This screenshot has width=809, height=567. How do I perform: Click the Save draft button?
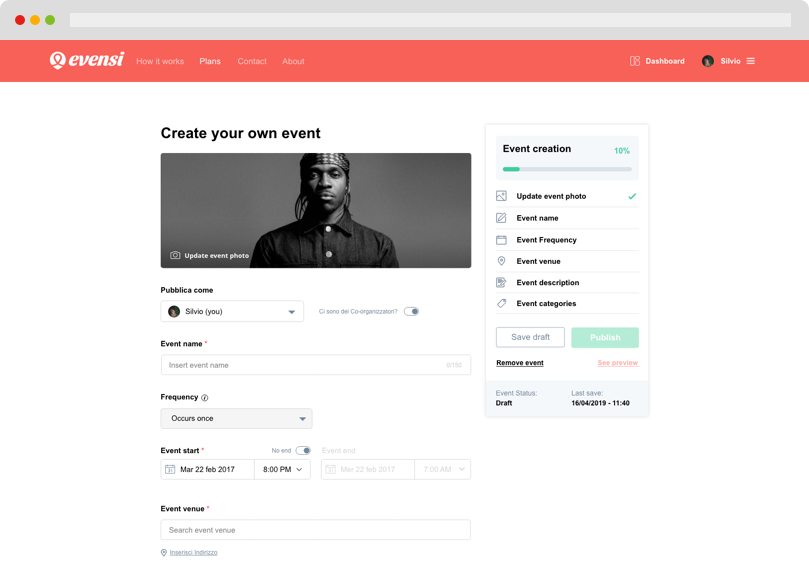pyautogui.click(x=530, y=337)
